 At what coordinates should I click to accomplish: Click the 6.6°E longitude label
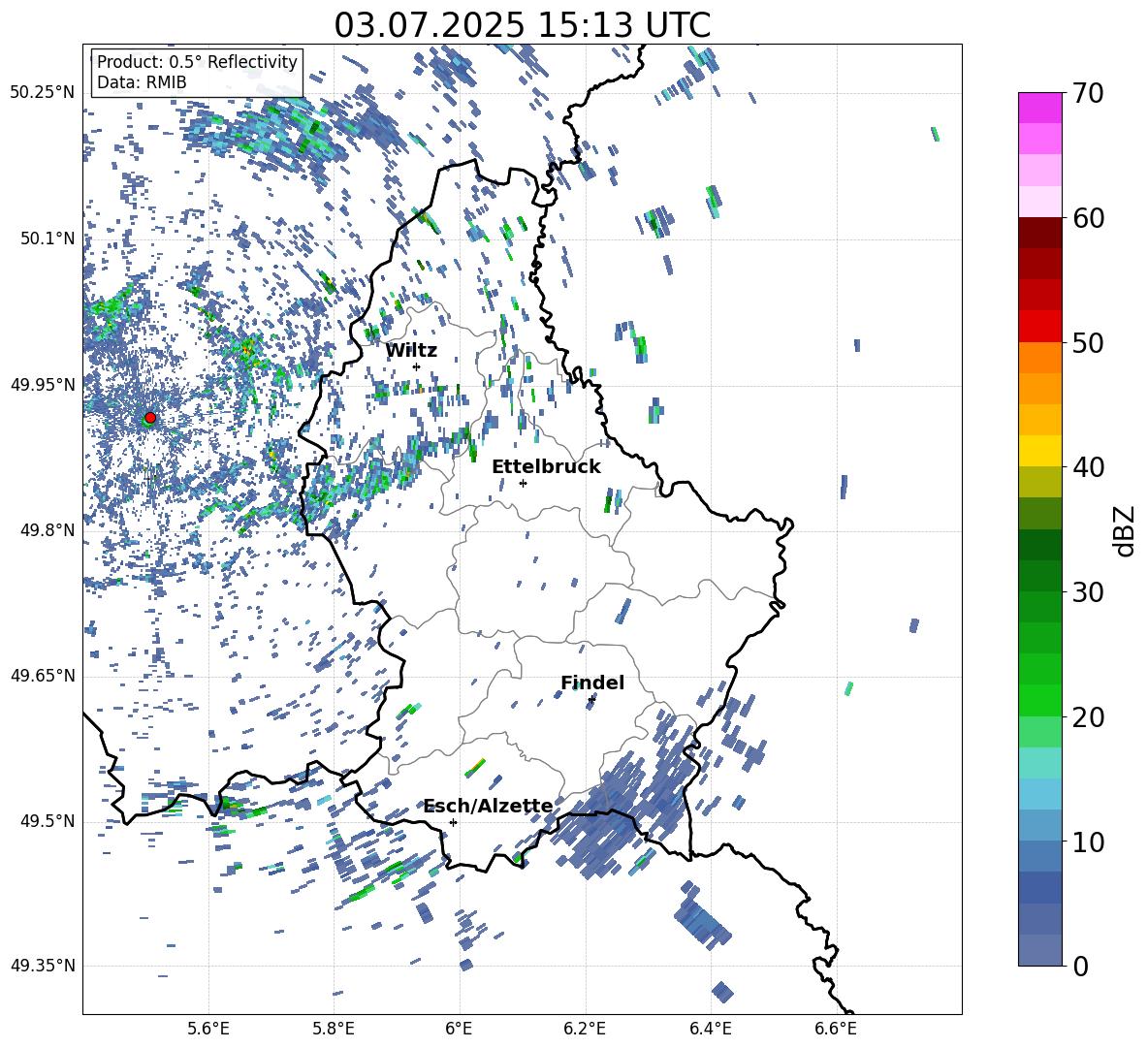pos(836,1029)
